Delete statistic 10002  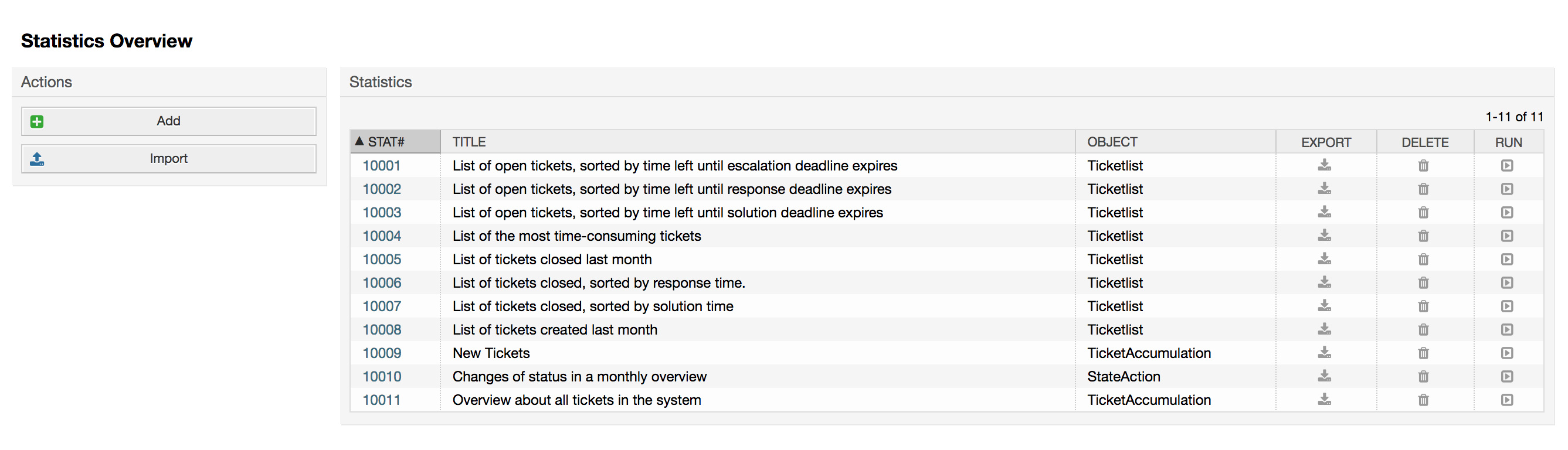(1424, 189)
